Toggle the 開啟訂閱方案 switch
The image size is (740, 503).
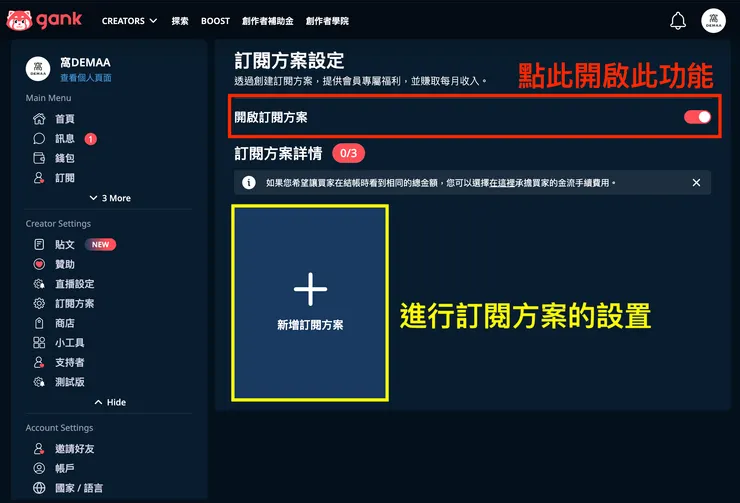(x=697, y=117)
